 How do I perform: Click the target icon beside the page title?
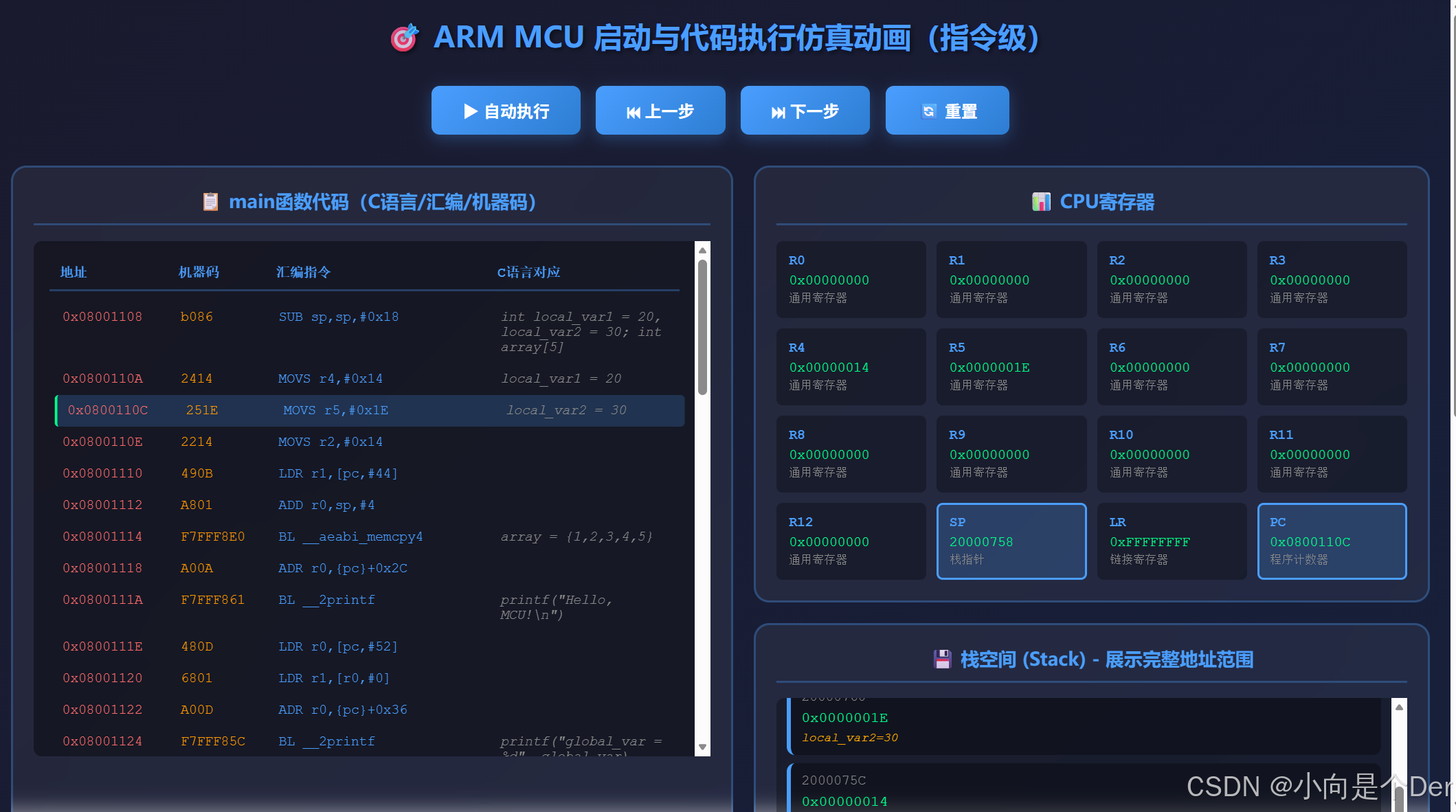405,38
